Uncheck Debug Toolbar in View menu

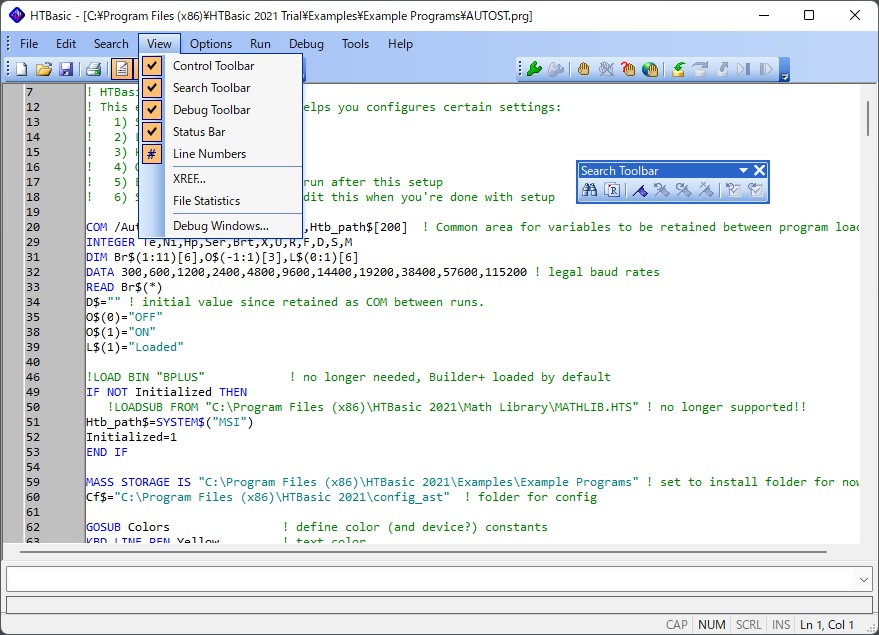tap(221, 110)
